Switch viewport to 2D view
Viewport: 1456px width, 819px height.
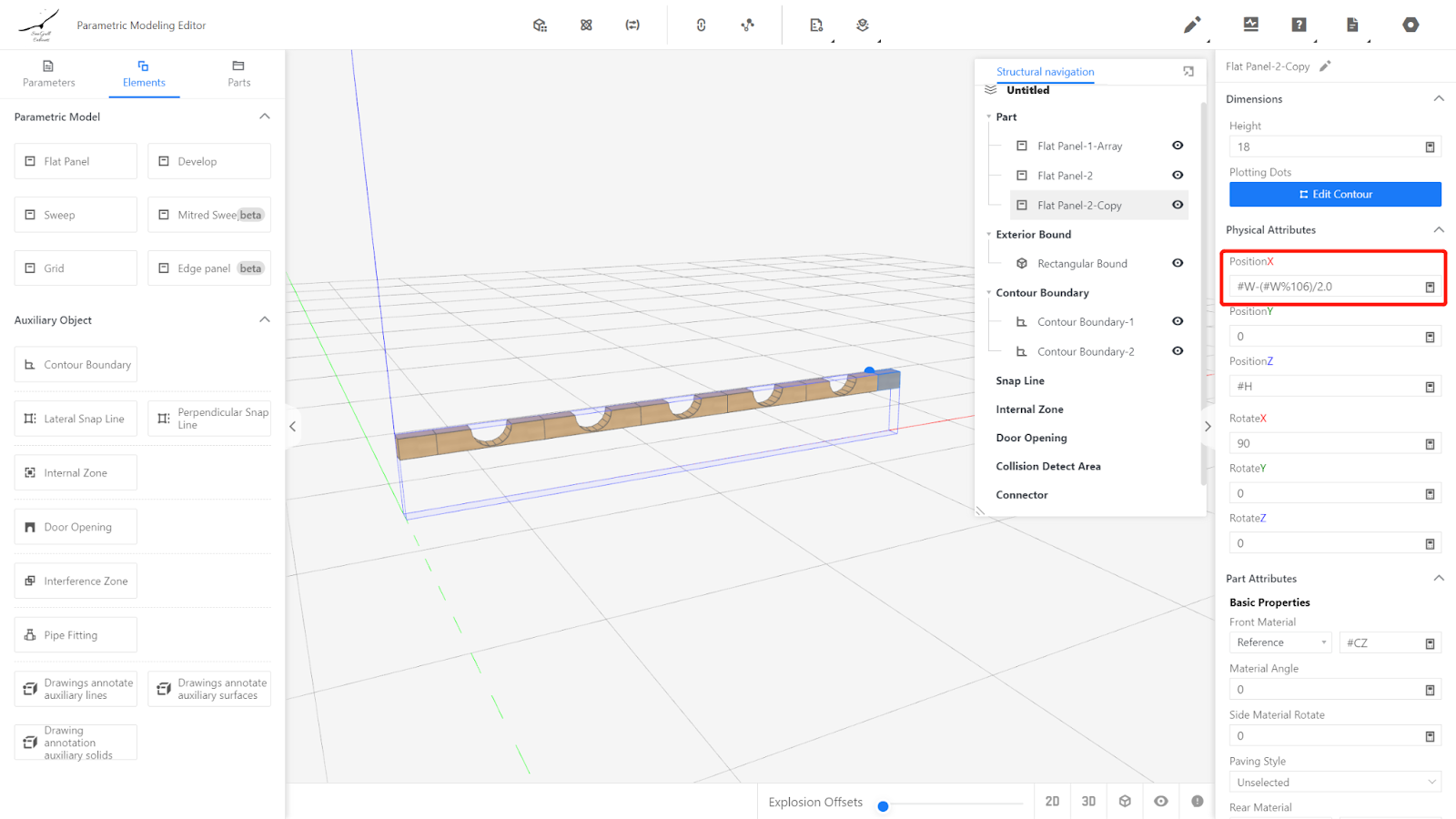click(x=1052, y=801)
